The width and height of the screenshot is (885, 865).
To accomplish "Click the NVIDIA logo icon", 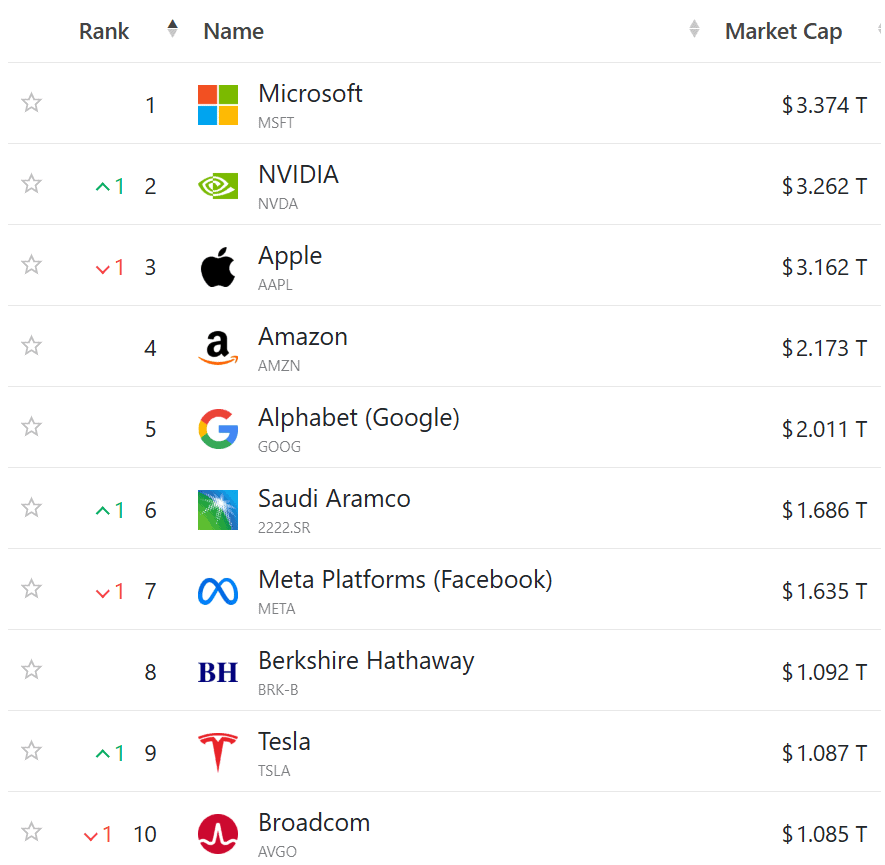I will pos(218,186).
